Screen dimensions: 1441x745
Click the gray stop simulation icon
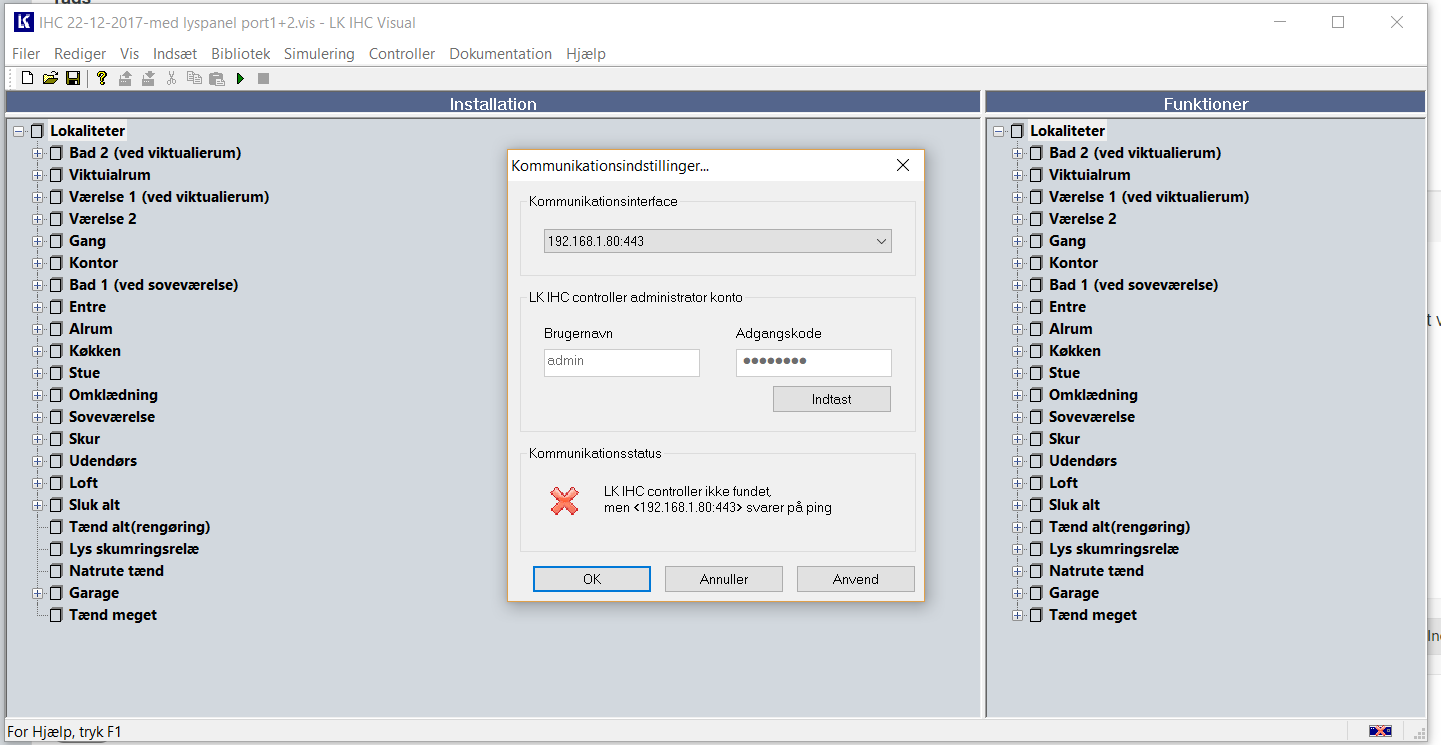pyautogui.click(x=263, y=78)
